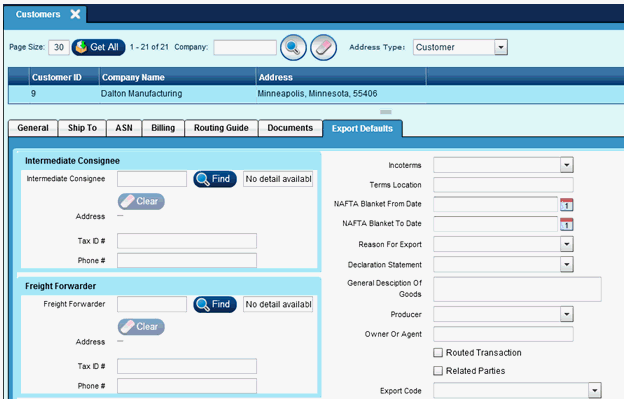This screenshot has width=624, height=399.
Task: Clear the Intermediate Consignee
Action: pyautogui.click(x=141, y=201)
